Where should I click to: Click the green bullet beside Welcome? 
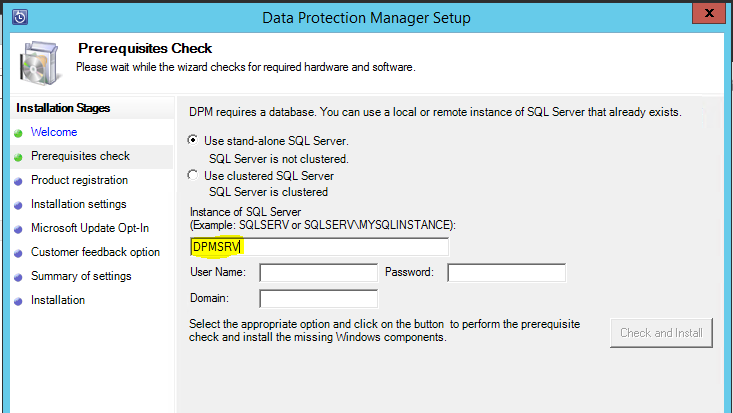pos(18,133)
